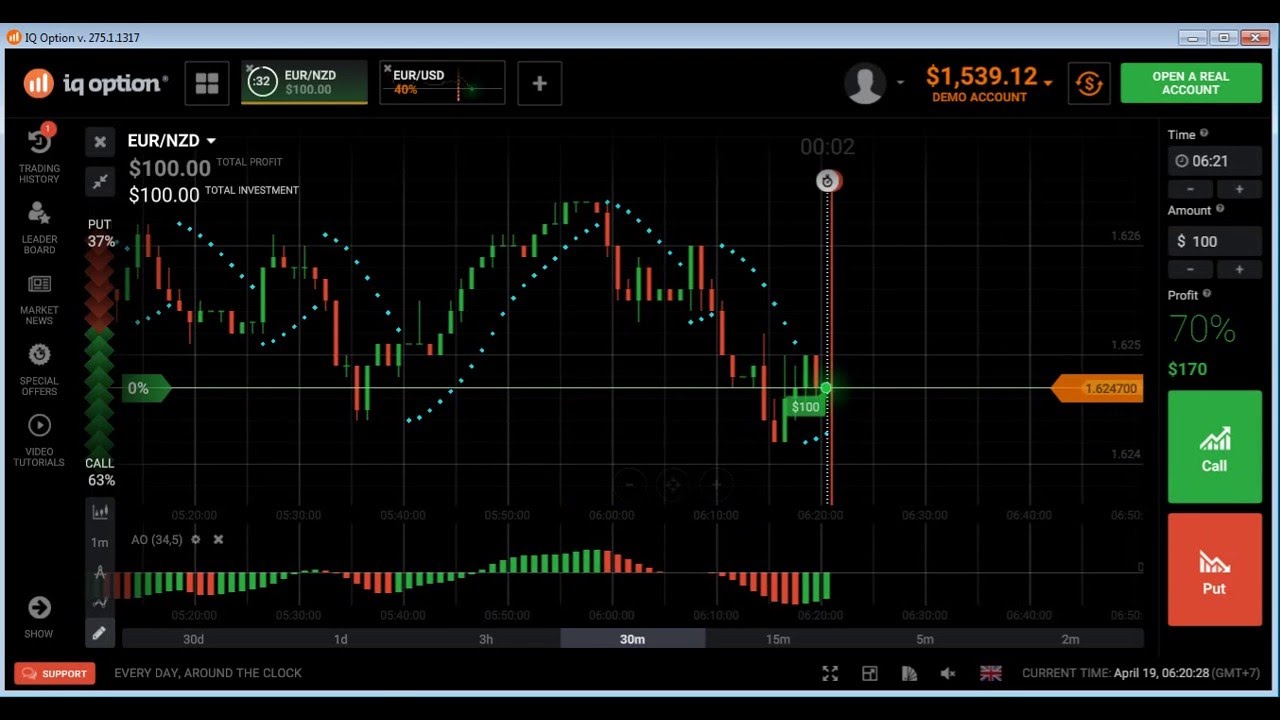
Task: Open the layout panel icon in bottom bar
Action: tap(869, 673)
